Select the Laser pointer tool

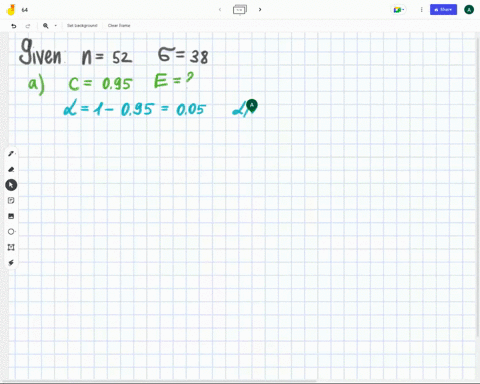(11, 263)
